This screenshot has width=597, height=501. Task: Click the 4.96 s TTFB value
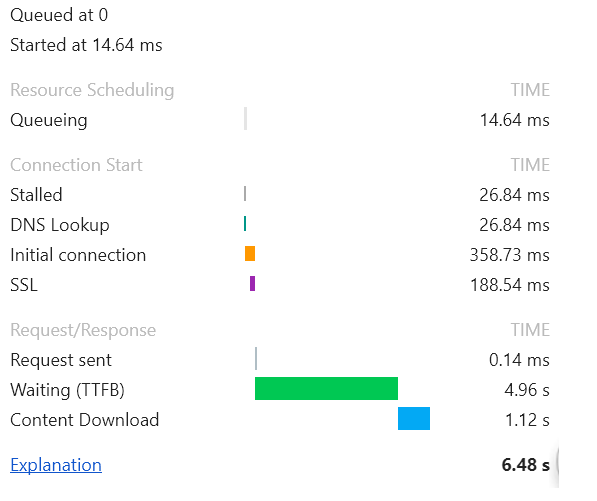pyautogui.click(x=527, y=390)
